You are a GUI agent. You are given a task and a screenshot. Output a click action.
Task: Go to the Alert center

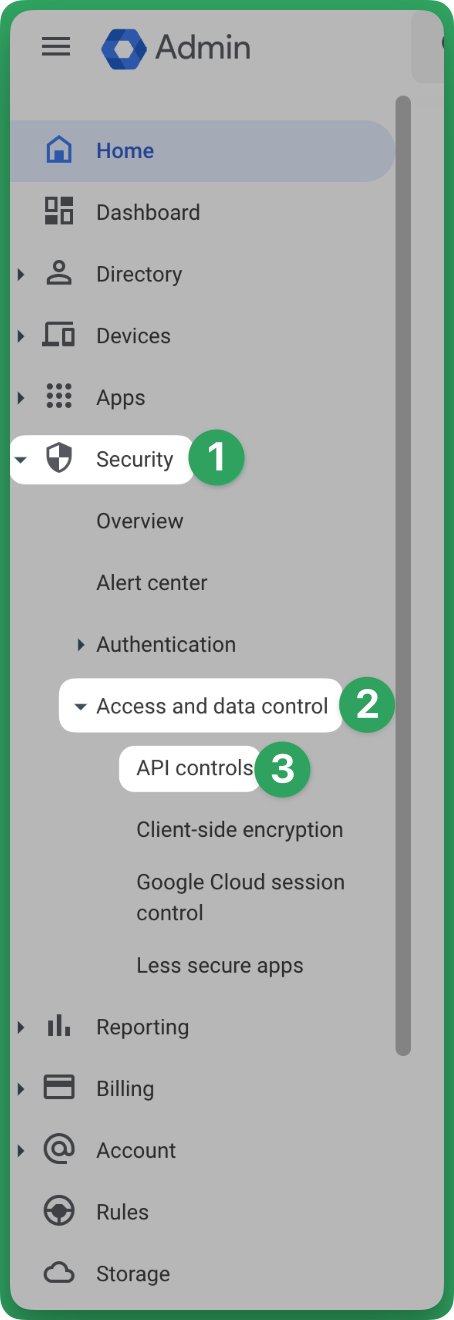coord(152,583)
